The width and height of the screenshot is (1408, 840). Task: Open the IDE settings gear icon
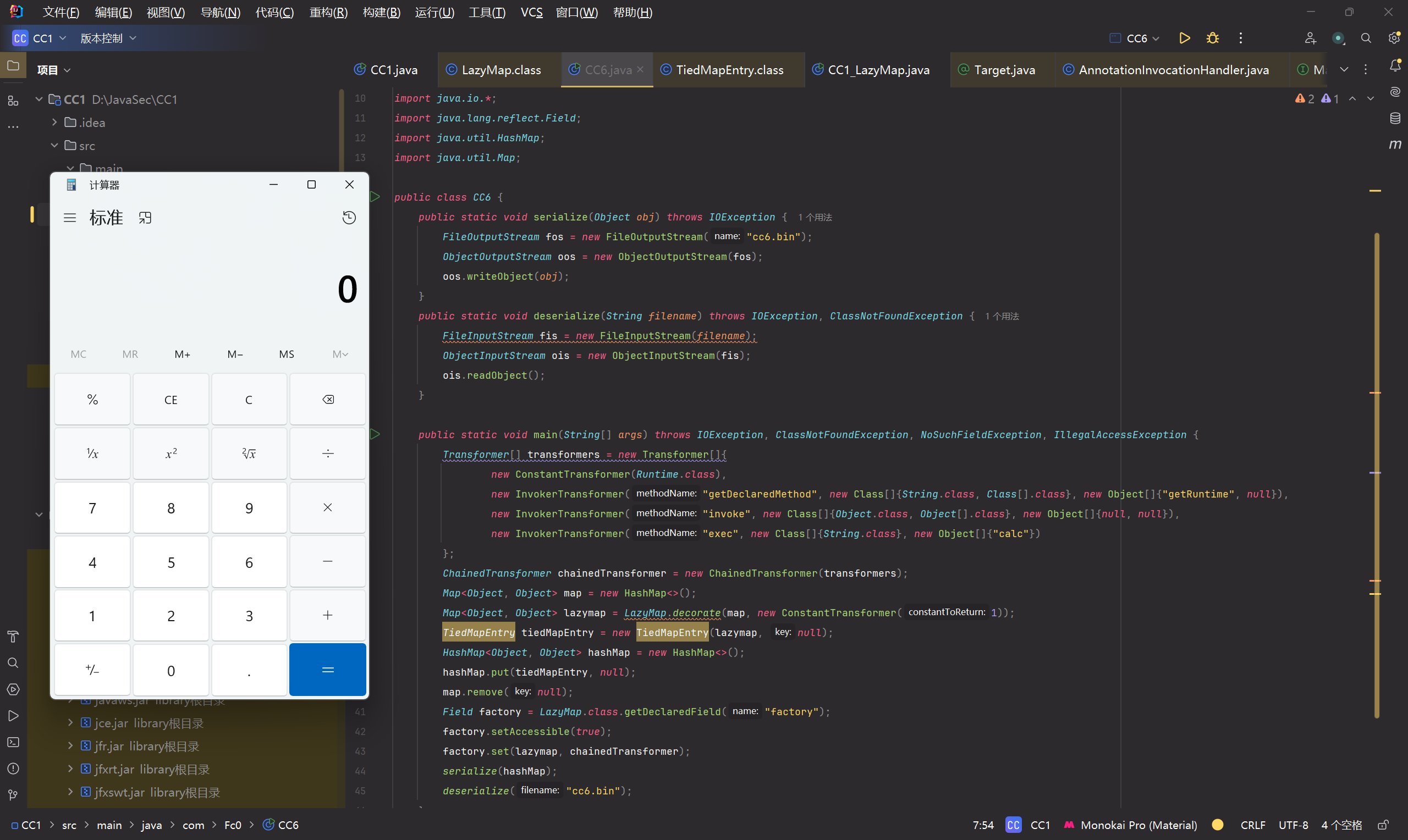click(x=1394, y=38)
